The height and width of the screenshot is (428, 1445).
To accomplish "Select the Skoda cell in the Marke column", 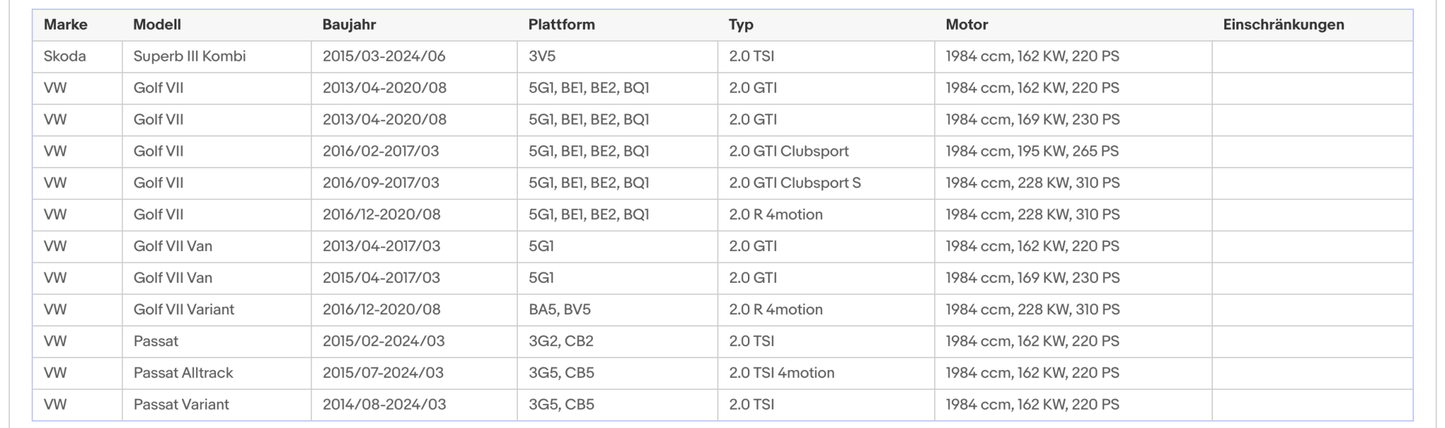I will [65, 57].
